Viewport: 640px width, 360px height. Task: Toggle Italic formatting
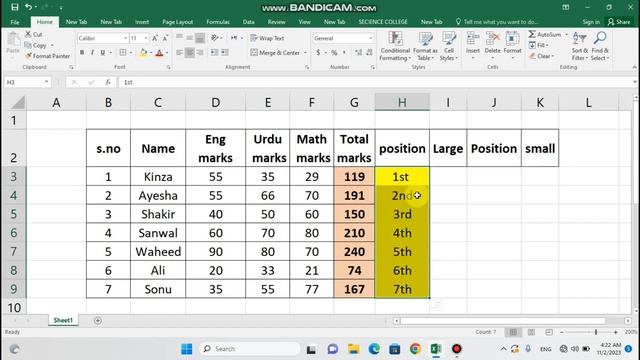(x=92, y=53)
